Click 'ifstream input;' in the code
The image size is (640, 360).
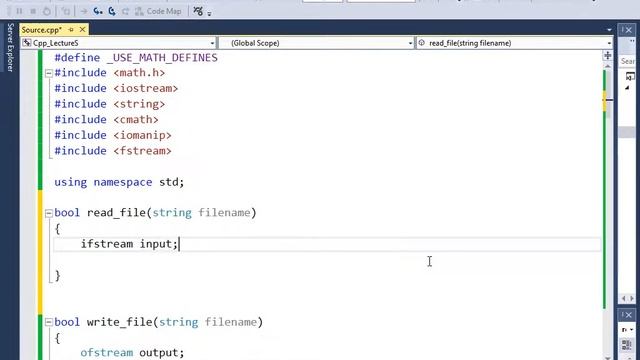click(x=129, y=244)
